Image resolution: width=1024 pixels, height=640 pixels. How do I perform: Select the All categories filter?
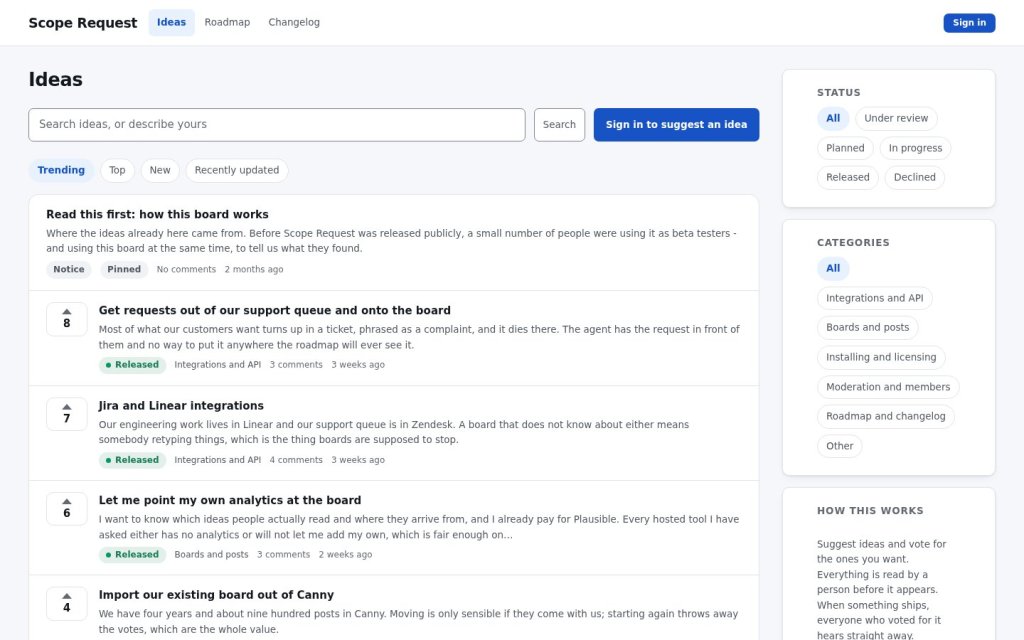833,268
